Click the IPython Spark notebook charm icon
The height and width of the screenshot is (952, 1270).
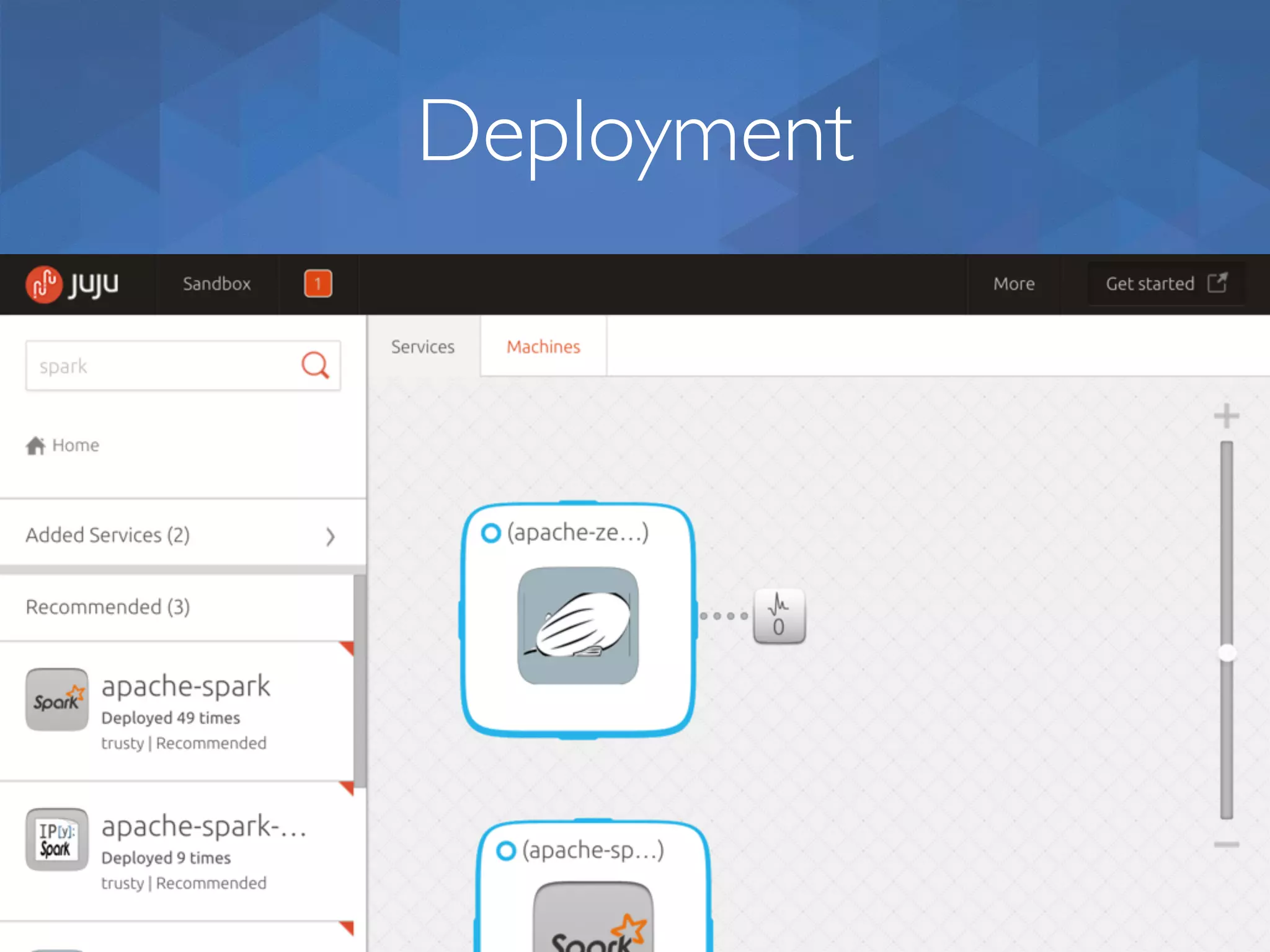tap(57, 839)
